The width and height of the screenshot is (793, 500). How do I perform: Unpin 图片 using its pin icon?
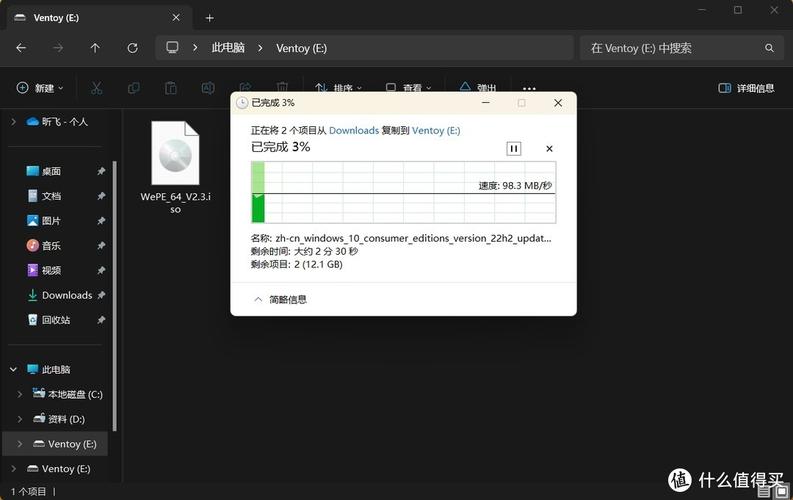pyautogui.click(x=101, y=221)
